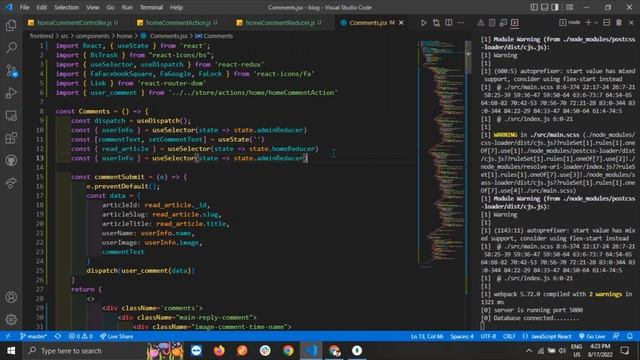Open More Actions ellipsis in editor toolbar
640x360 pixels.
461,23
